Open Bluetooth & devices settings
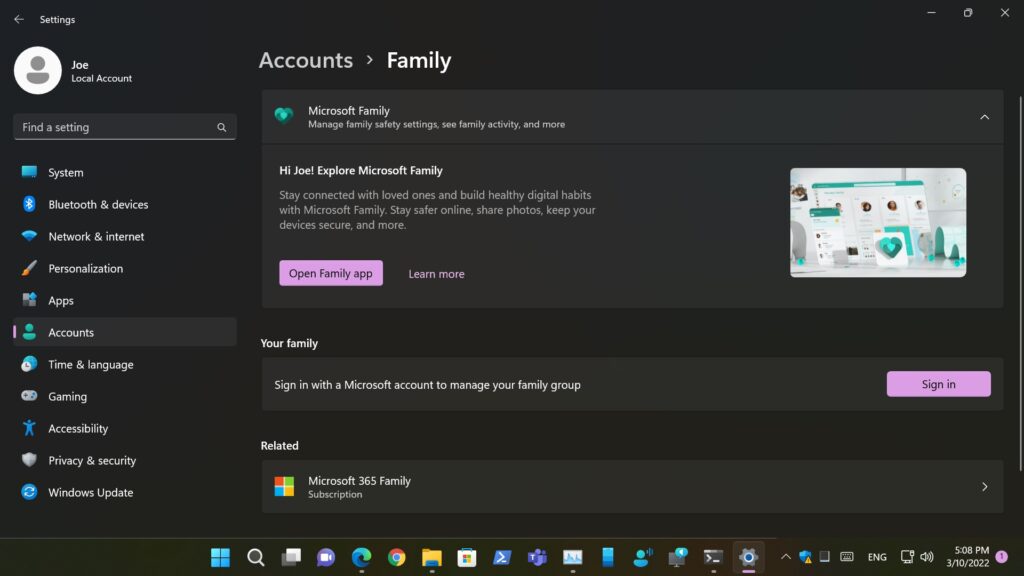This screenshot has height=576, width=1024. tap(98, 204)
